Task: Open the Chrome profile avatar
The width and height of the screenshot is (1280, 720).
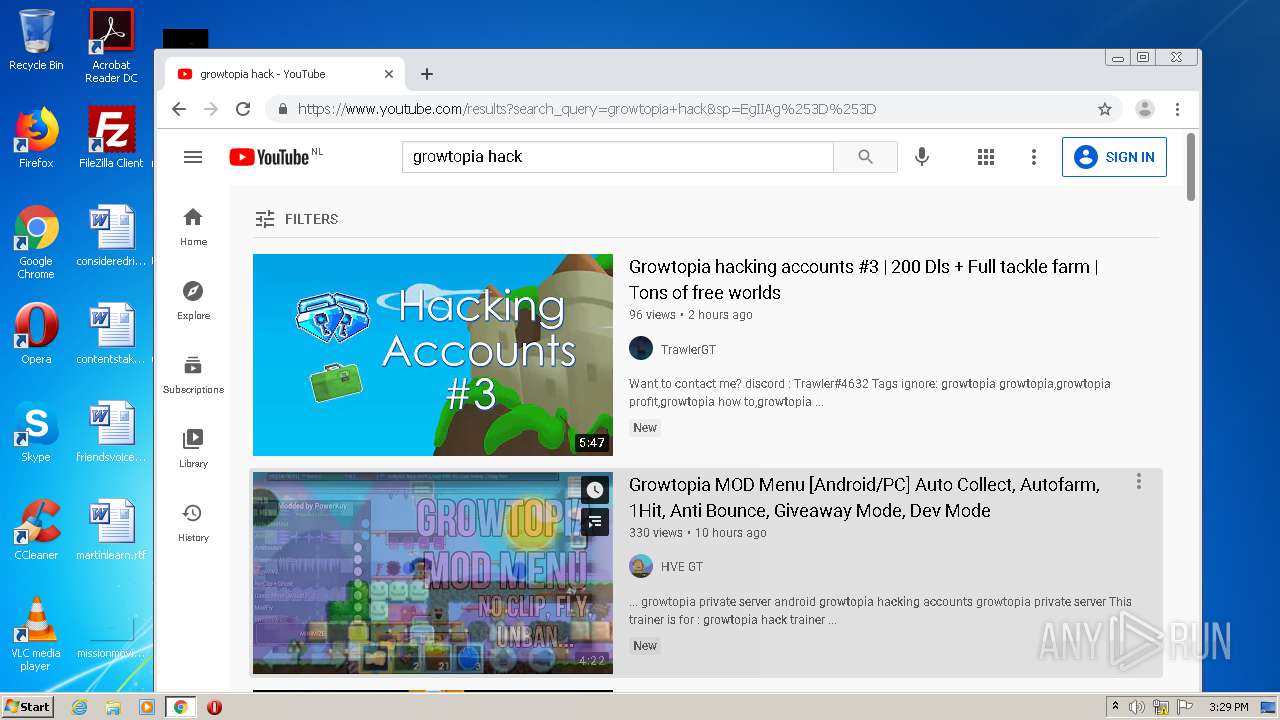Action: [1145, 109]
